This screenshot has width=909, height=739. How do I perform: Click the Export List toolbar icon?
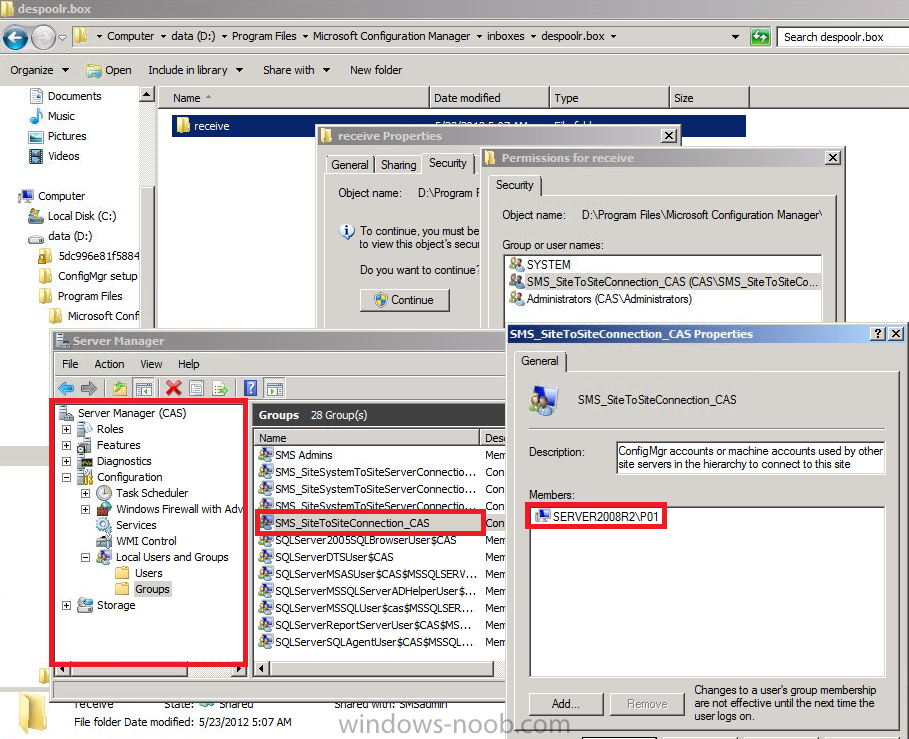[220, 388]
